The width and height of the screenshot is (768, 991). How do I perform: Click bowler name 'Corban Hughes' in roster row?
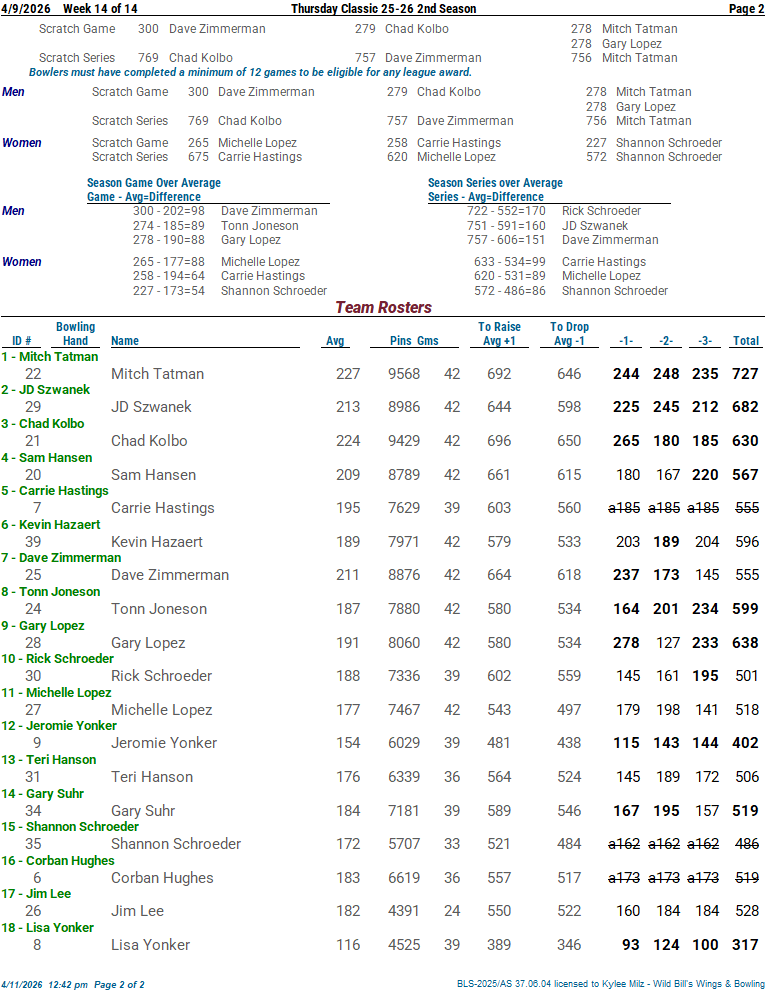tap(162, 878)
